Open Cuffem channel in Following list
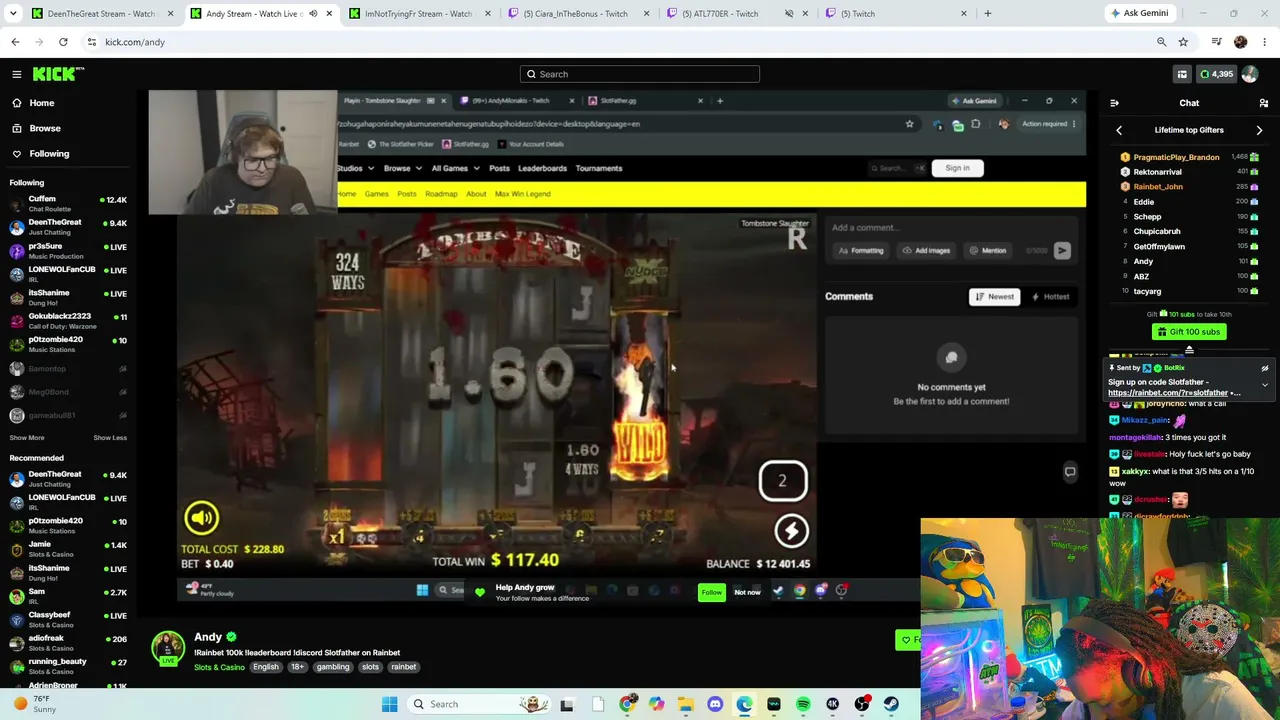 68,203
